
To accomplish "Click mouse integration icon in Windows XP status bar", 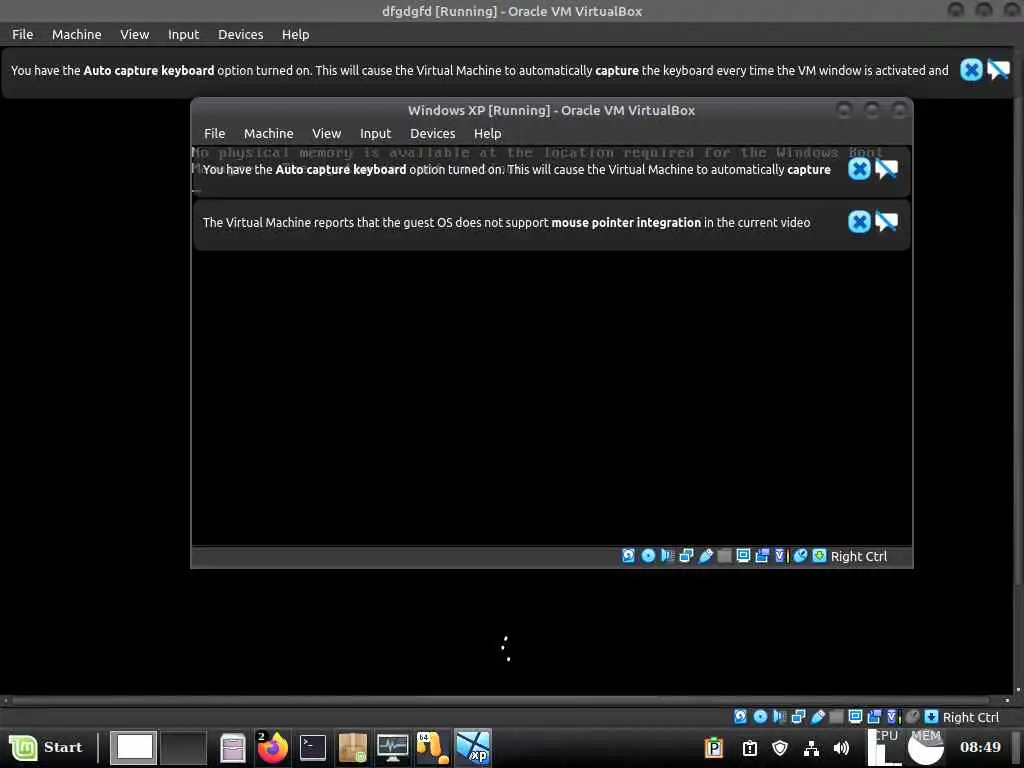I will [801, 556].
